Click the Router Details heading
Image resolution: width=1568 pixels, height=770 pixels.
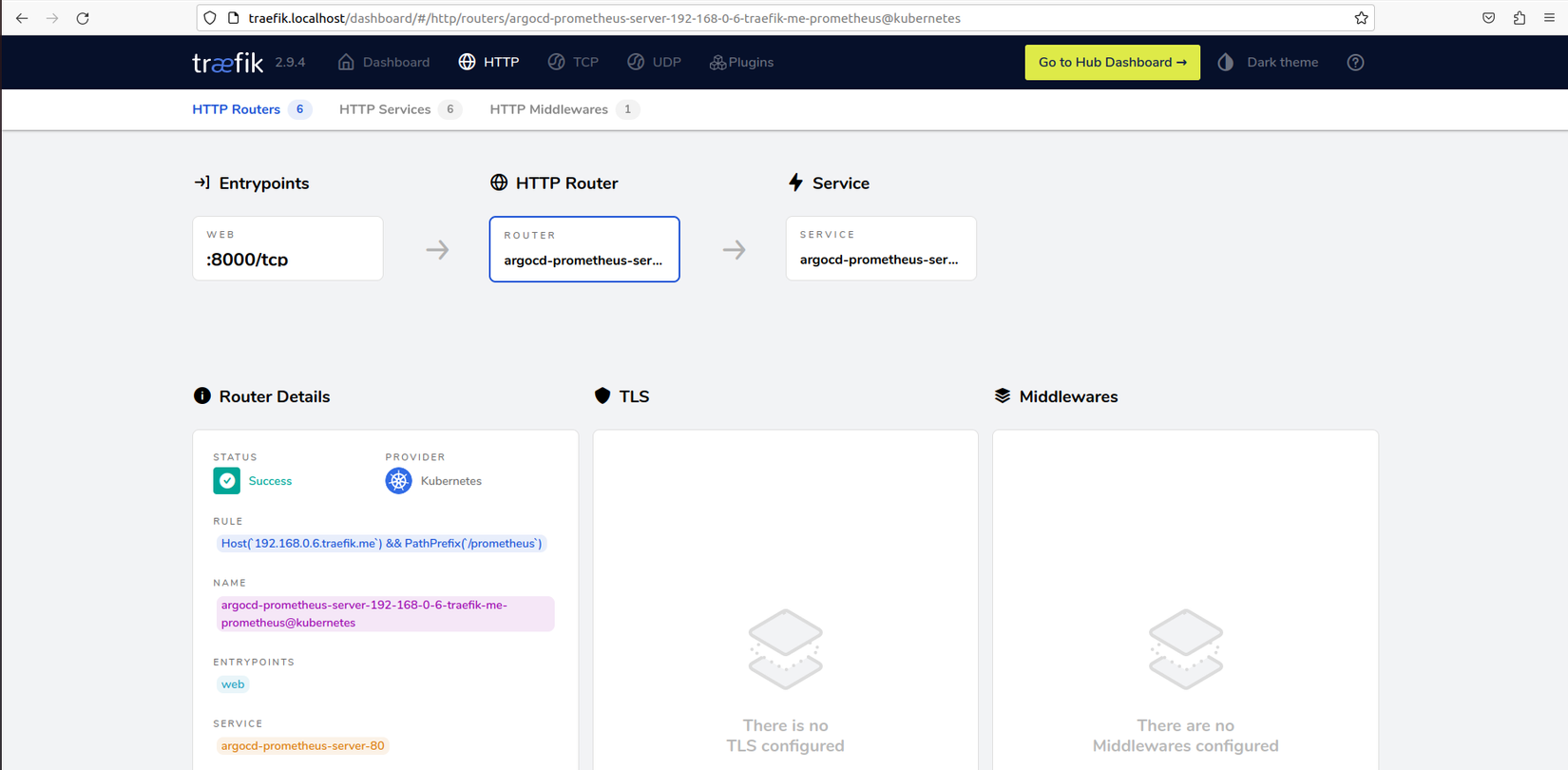tap(275, 396)
